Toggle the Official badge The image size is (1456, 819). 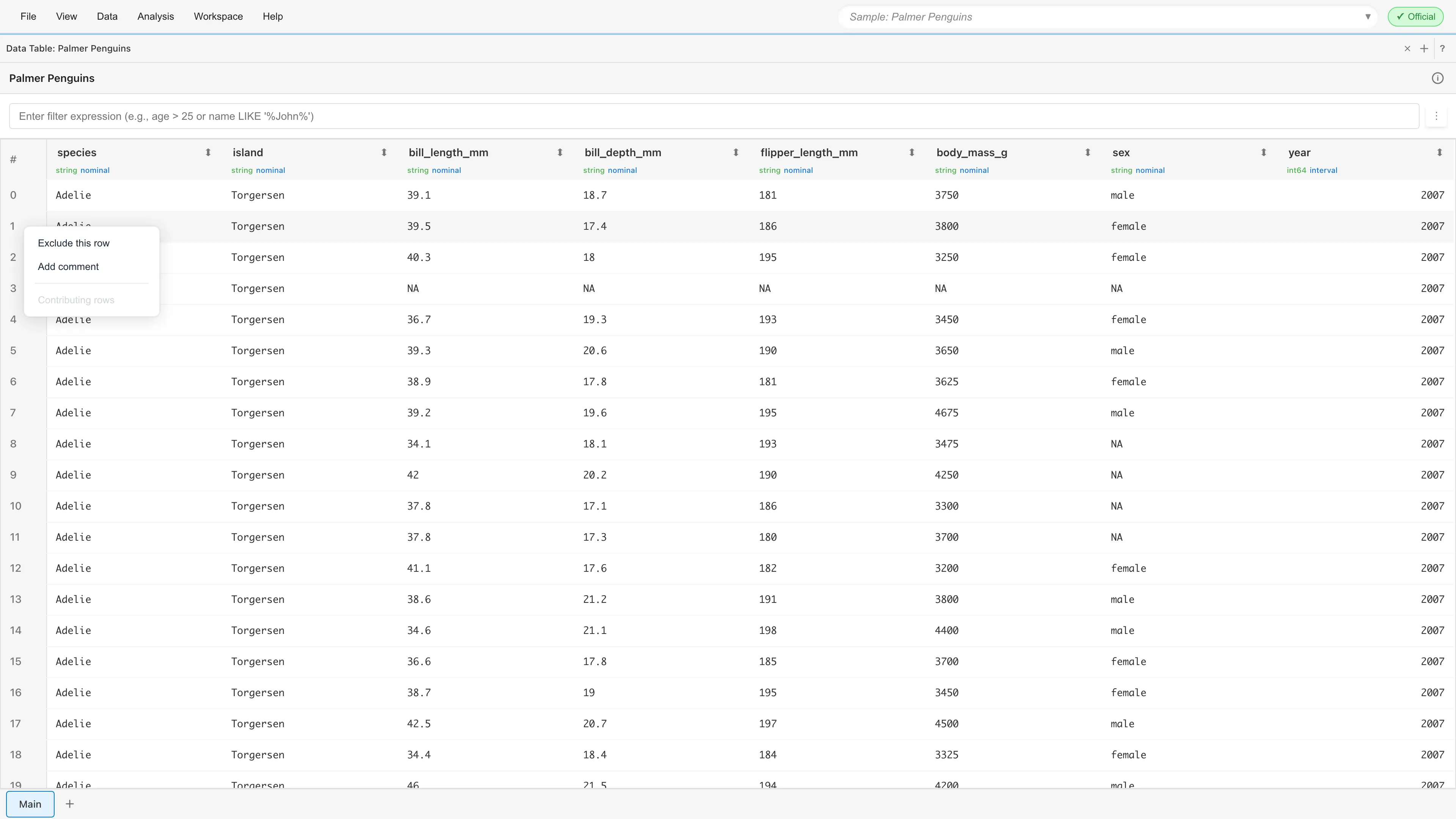point(1415,16)
